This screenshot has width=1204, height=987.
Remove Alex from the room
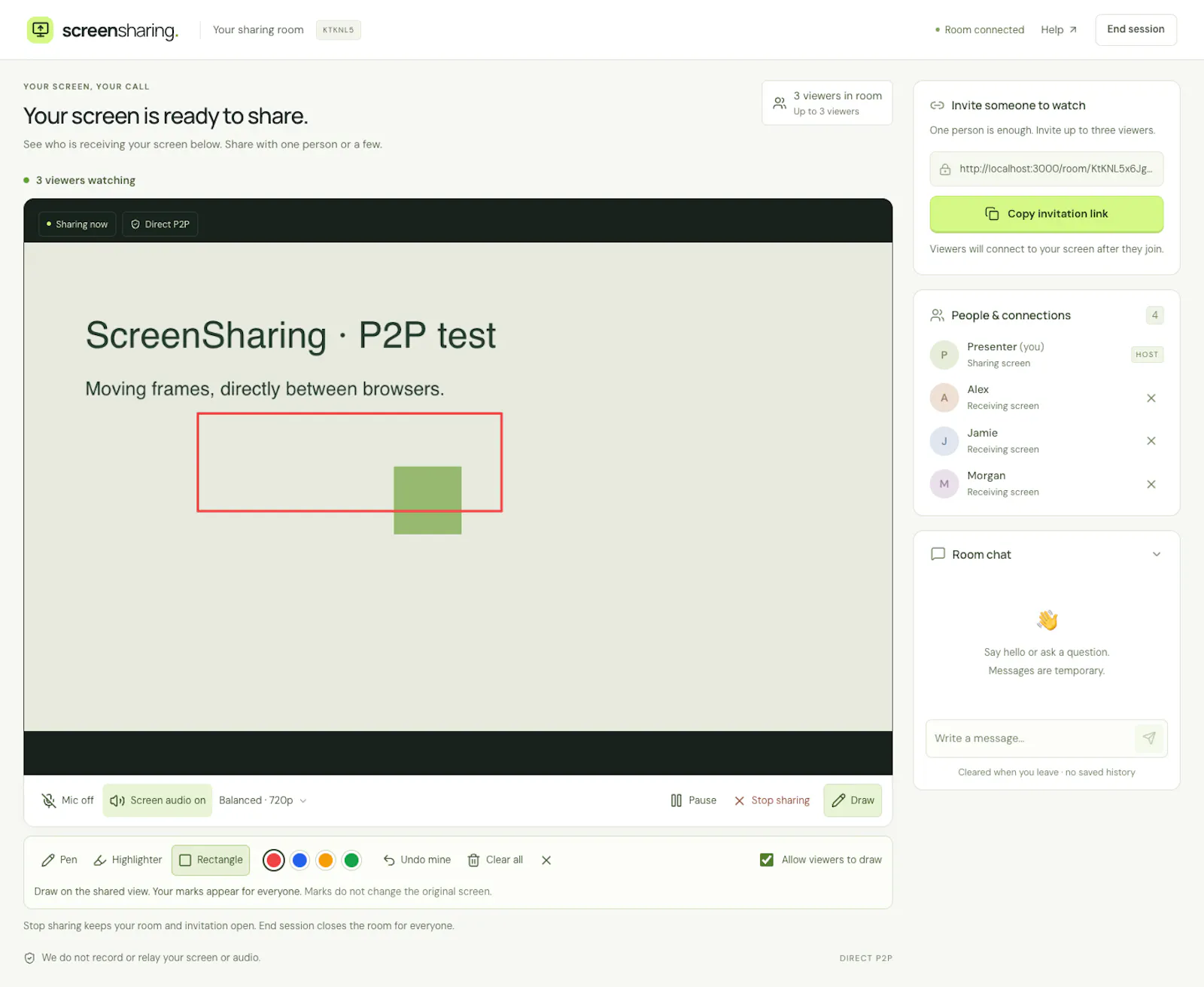point(1151,398)
